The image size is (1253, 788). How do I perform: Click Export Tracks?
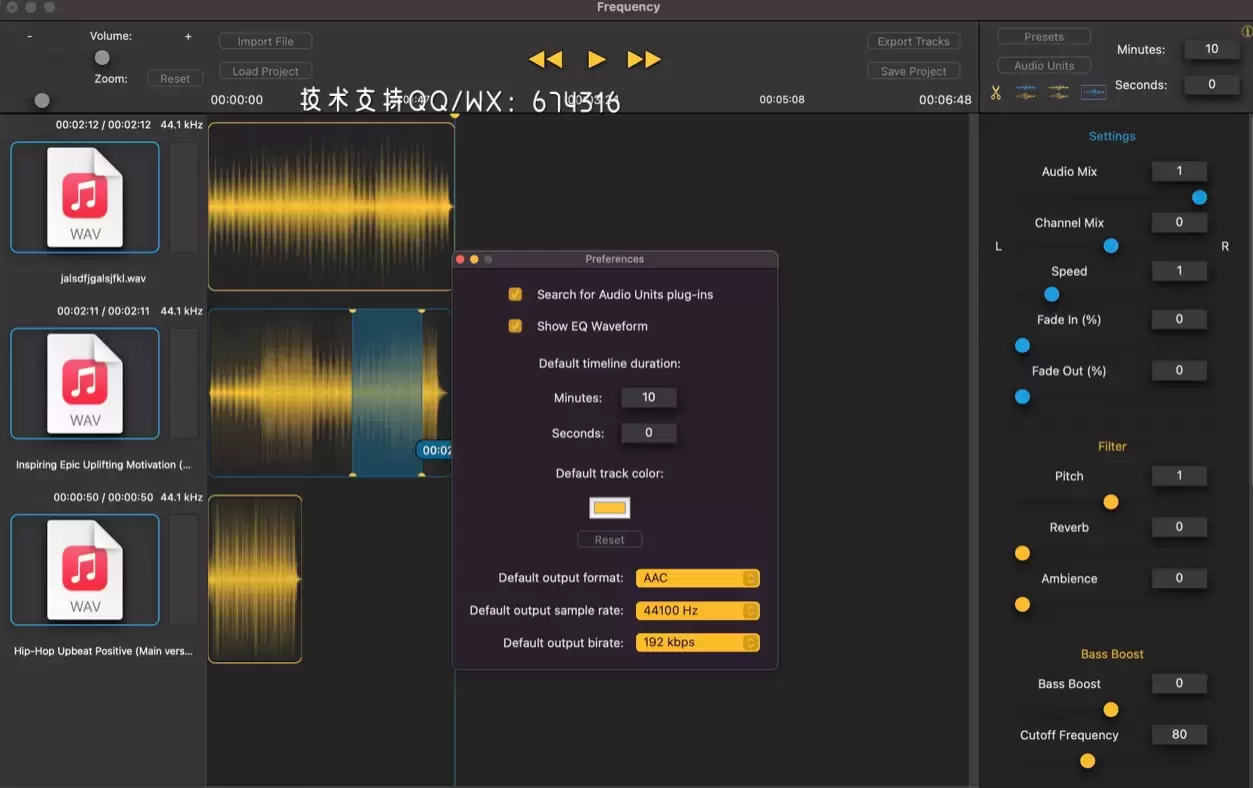click(912, 41)
